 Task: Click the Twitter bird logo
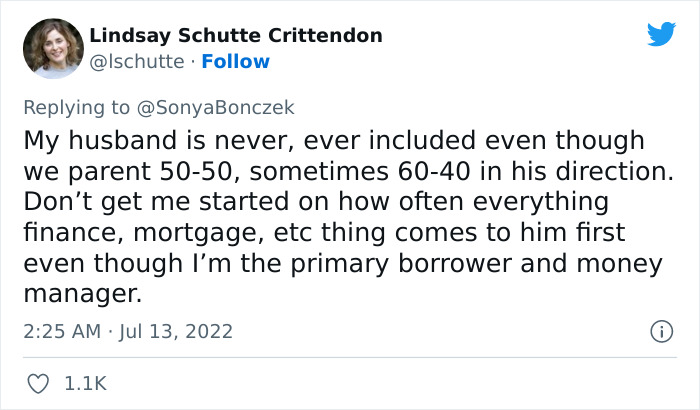point(661,35)
